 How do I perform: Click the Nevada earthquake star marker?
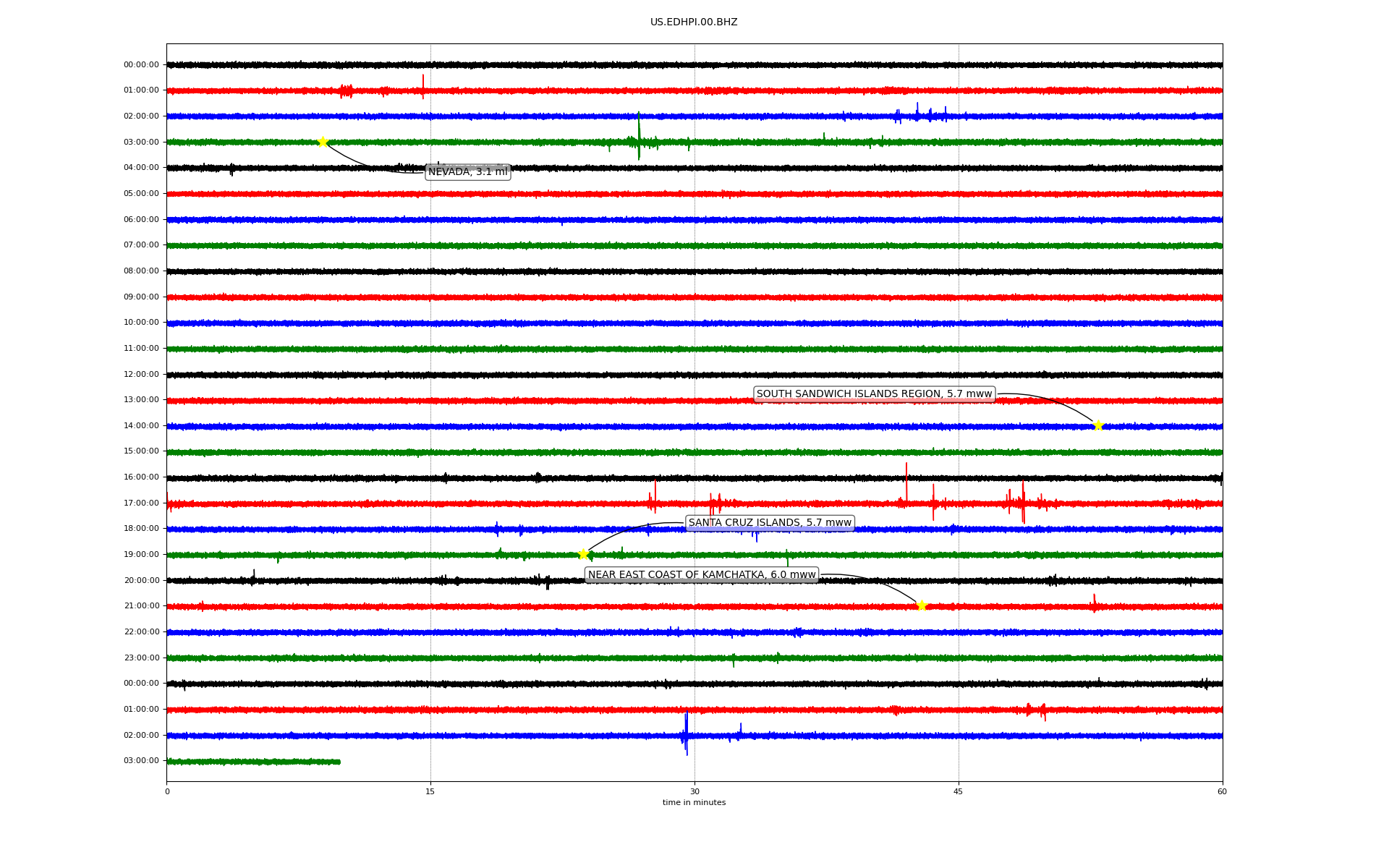coord(323,142)
